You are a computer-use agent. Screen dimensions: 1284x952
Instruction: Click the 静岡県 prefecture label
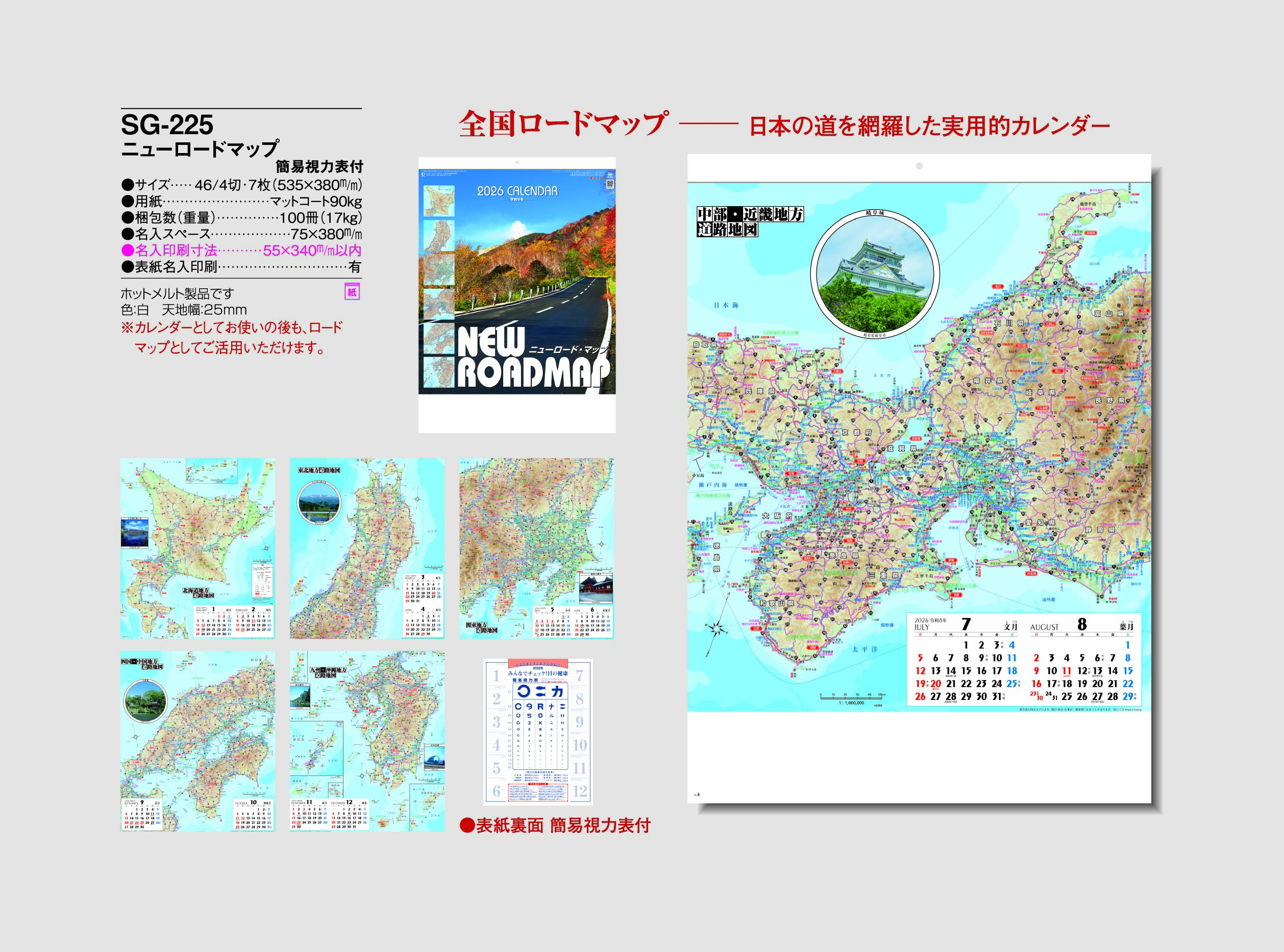1101,530
